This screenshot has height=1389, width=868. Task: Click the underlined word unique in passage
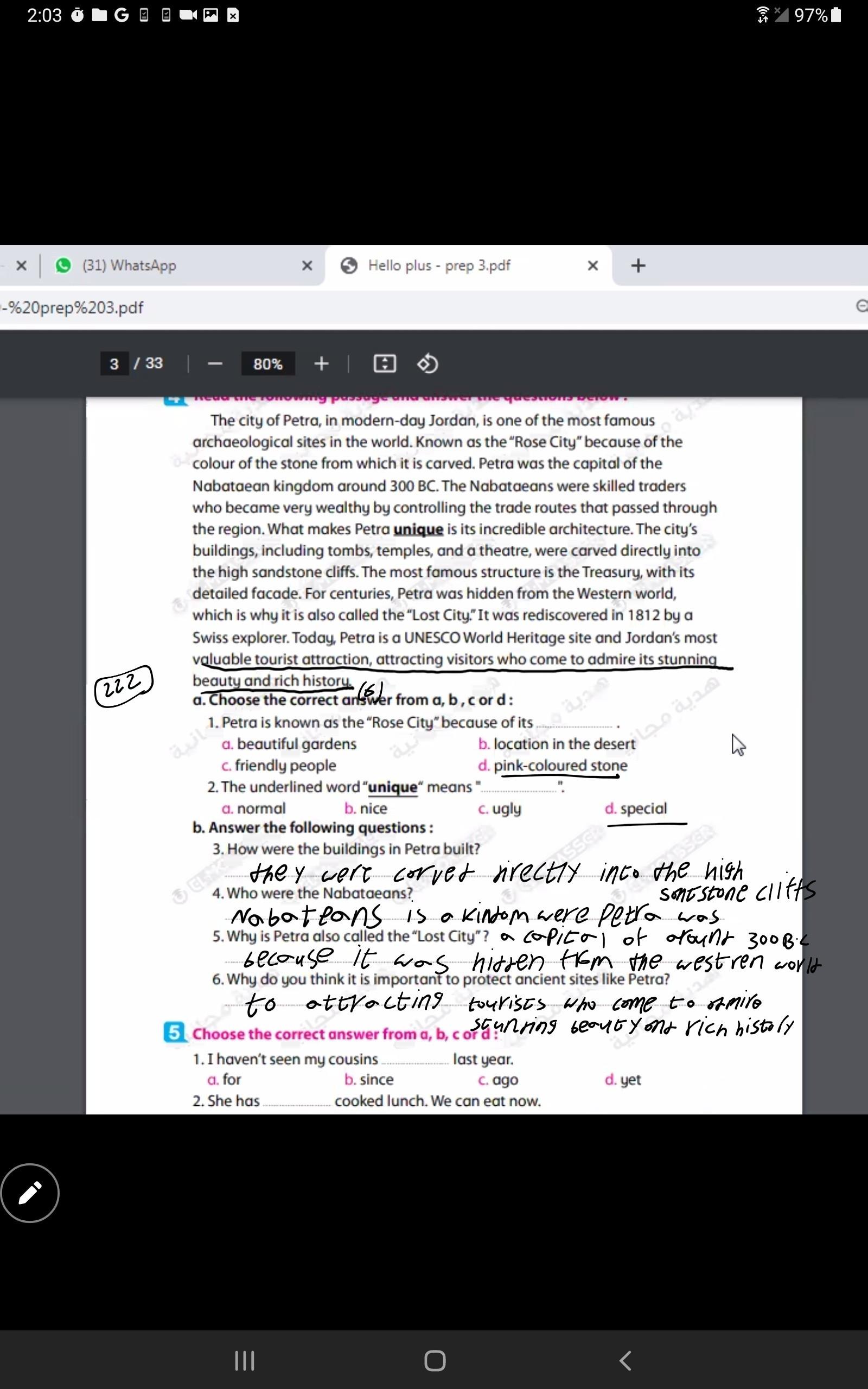[418, 528]
